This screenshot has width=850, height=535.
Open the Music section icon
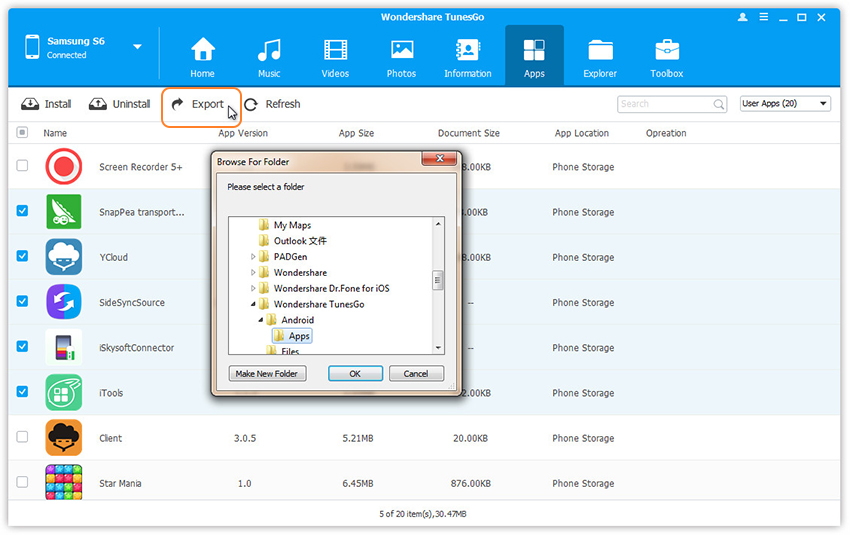(269, 50)
